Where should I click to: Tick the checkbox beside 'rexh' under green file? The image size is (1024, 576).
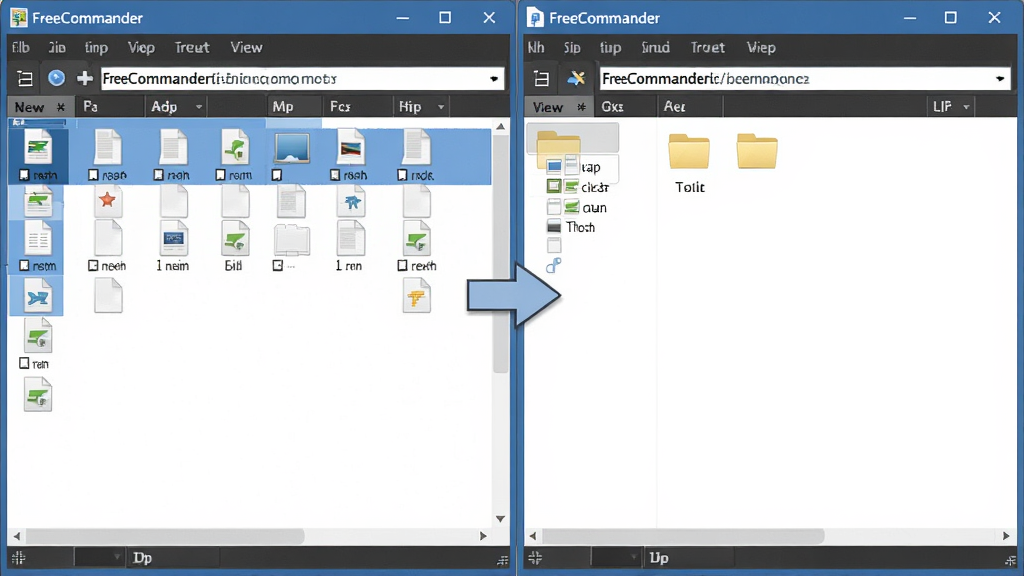point(402,266)
